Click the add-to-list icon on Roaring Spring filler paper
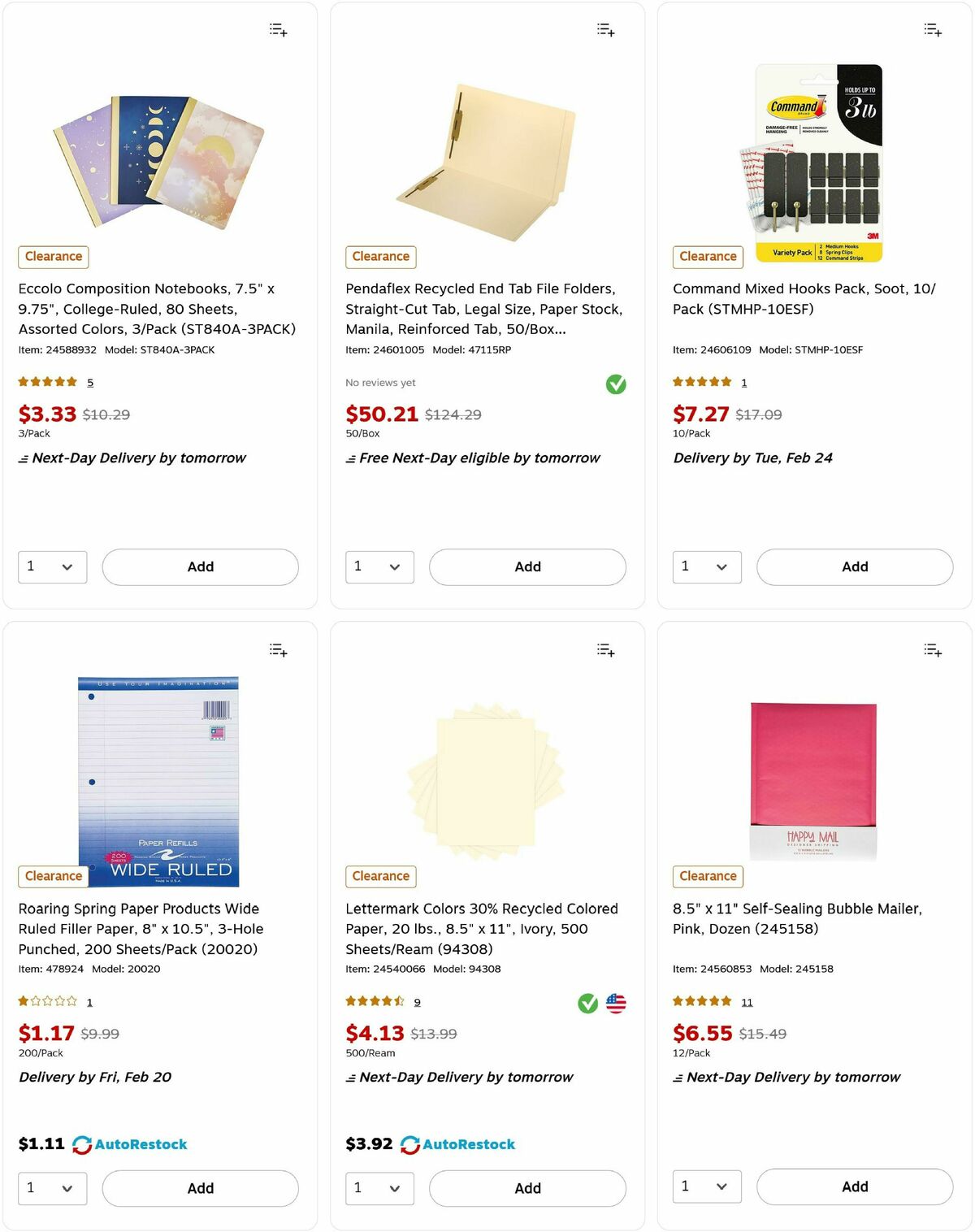This screenshot has height=1232, width=975. pyautogui.click(x=278, y=649)
